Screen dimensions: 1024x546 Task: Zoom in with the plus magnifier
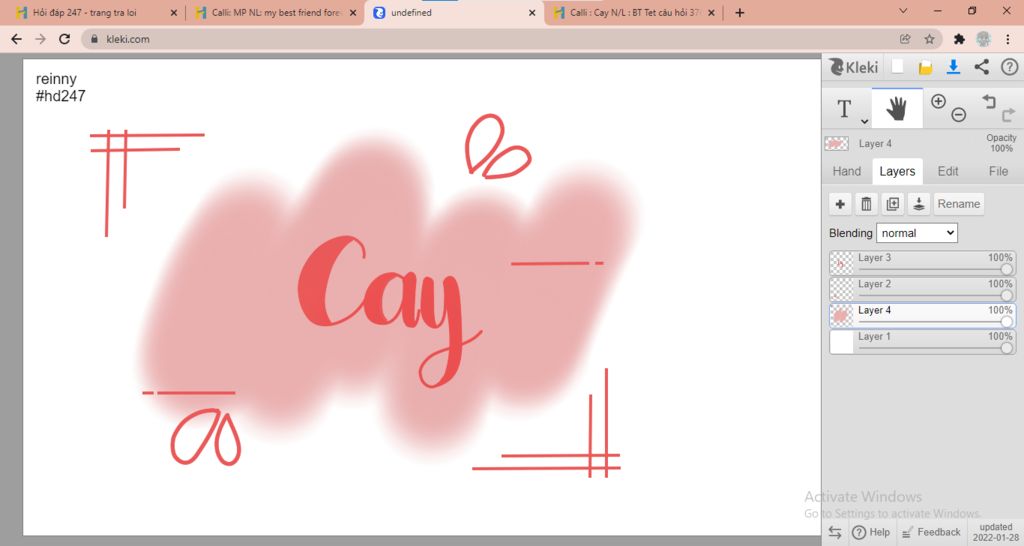point(938,101)
